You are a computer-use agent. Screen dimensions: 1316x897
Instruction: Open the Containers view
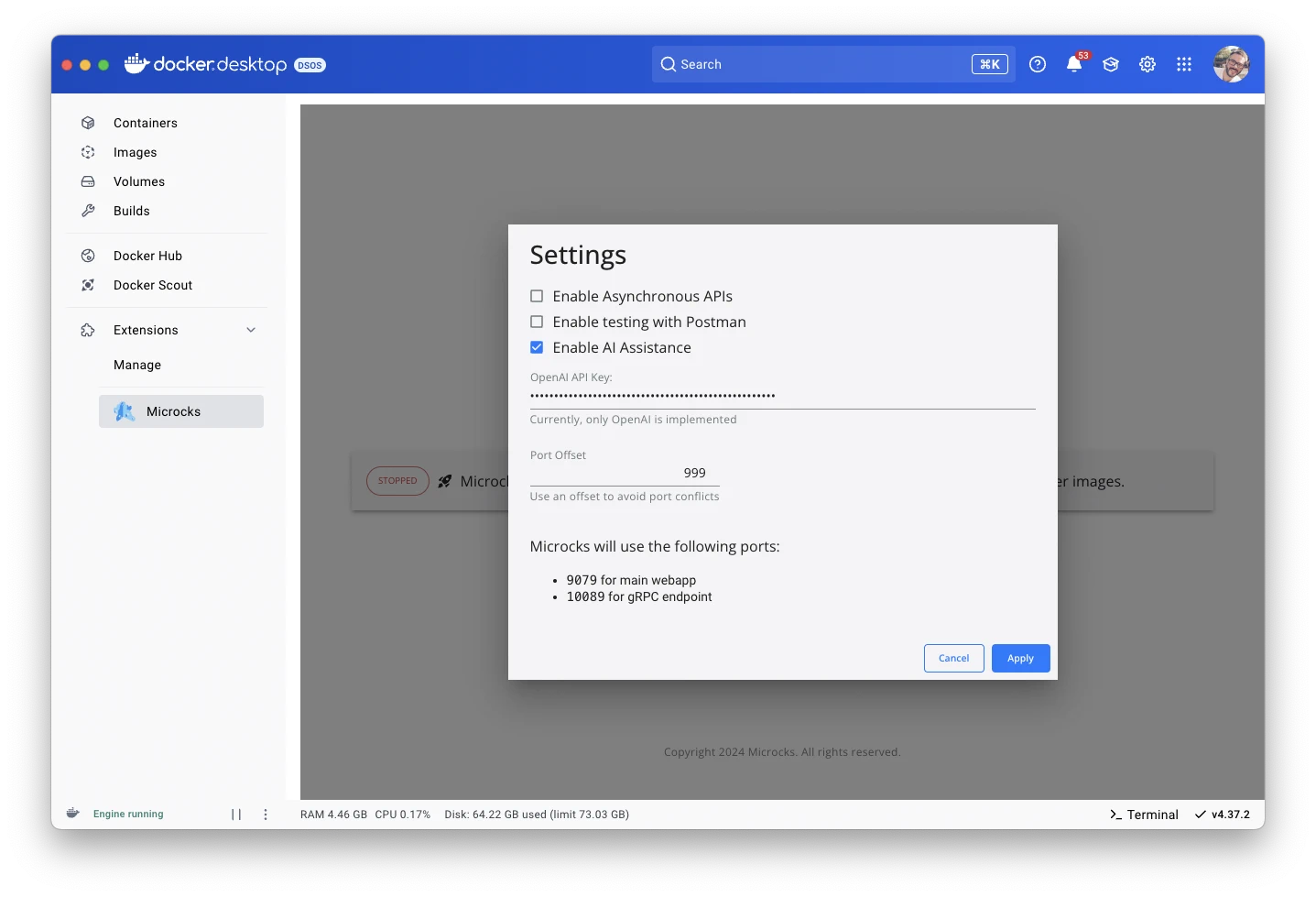point(145,123)
